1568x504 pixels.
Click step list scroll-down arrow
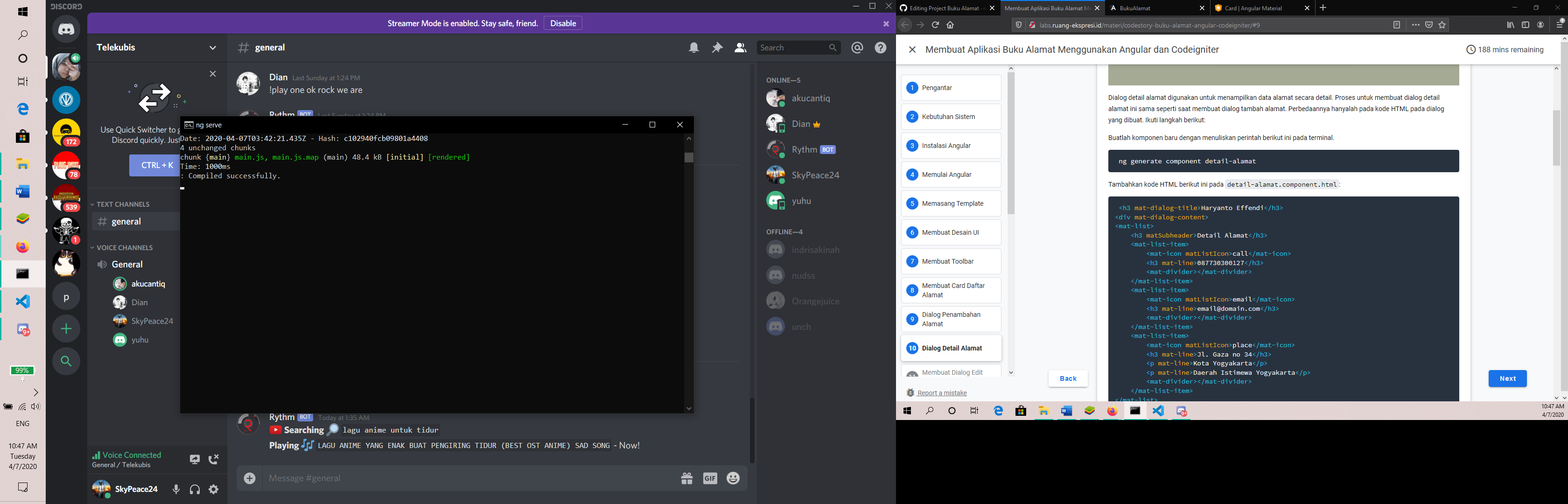pyautogui.click(x=1011, y=372)
